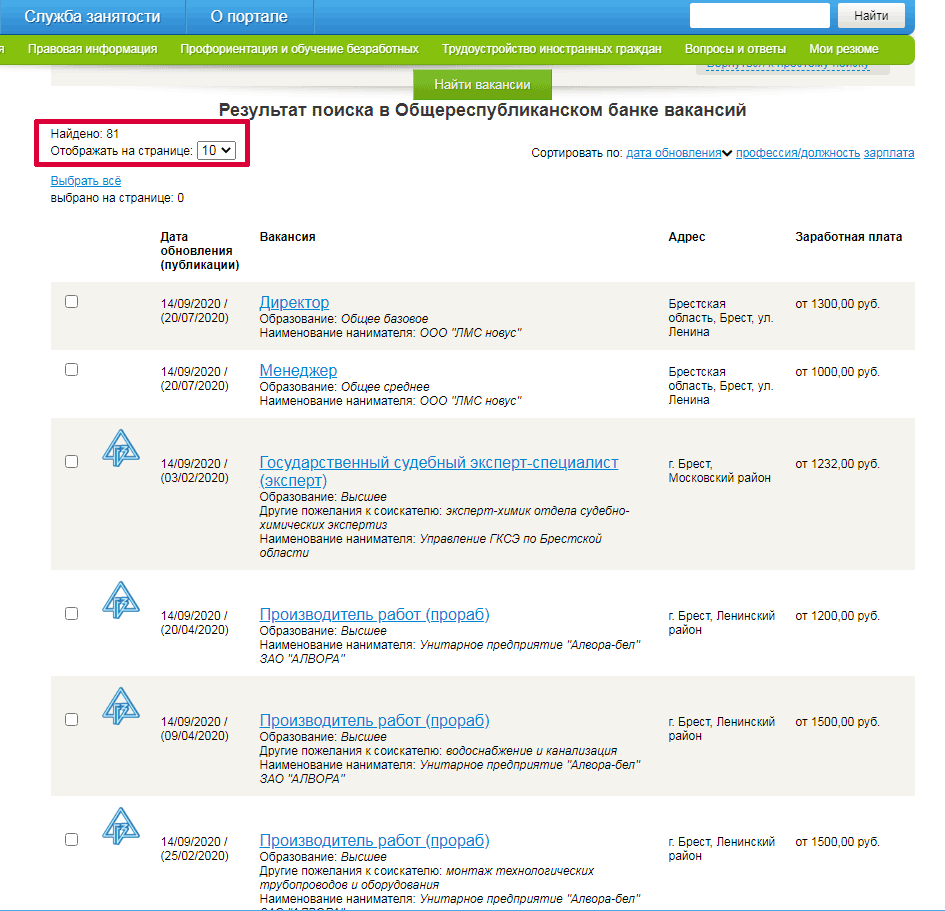
Task: Sort results by профессия/должность
Action: [x=798, y=153]
